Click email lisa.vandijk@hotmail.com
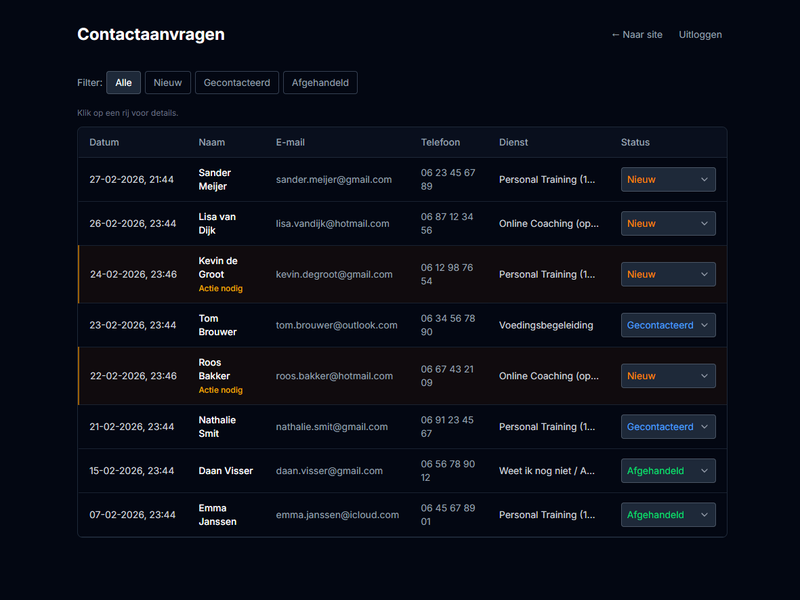800x600 pixels. pyautogui.click(x=333, y=223)
